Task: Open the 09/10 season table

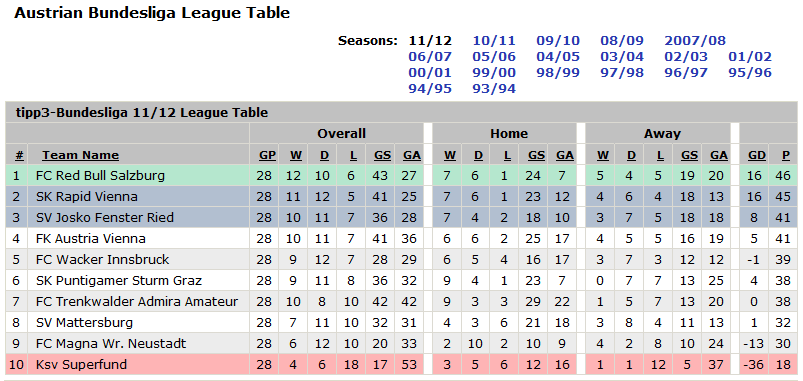Action: click(558, 41)
